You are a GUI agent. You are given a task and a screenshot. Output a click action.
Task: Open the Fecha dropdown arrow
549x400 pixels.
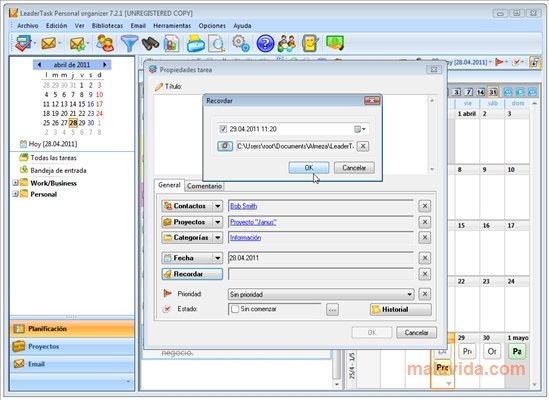pos(217,258)
